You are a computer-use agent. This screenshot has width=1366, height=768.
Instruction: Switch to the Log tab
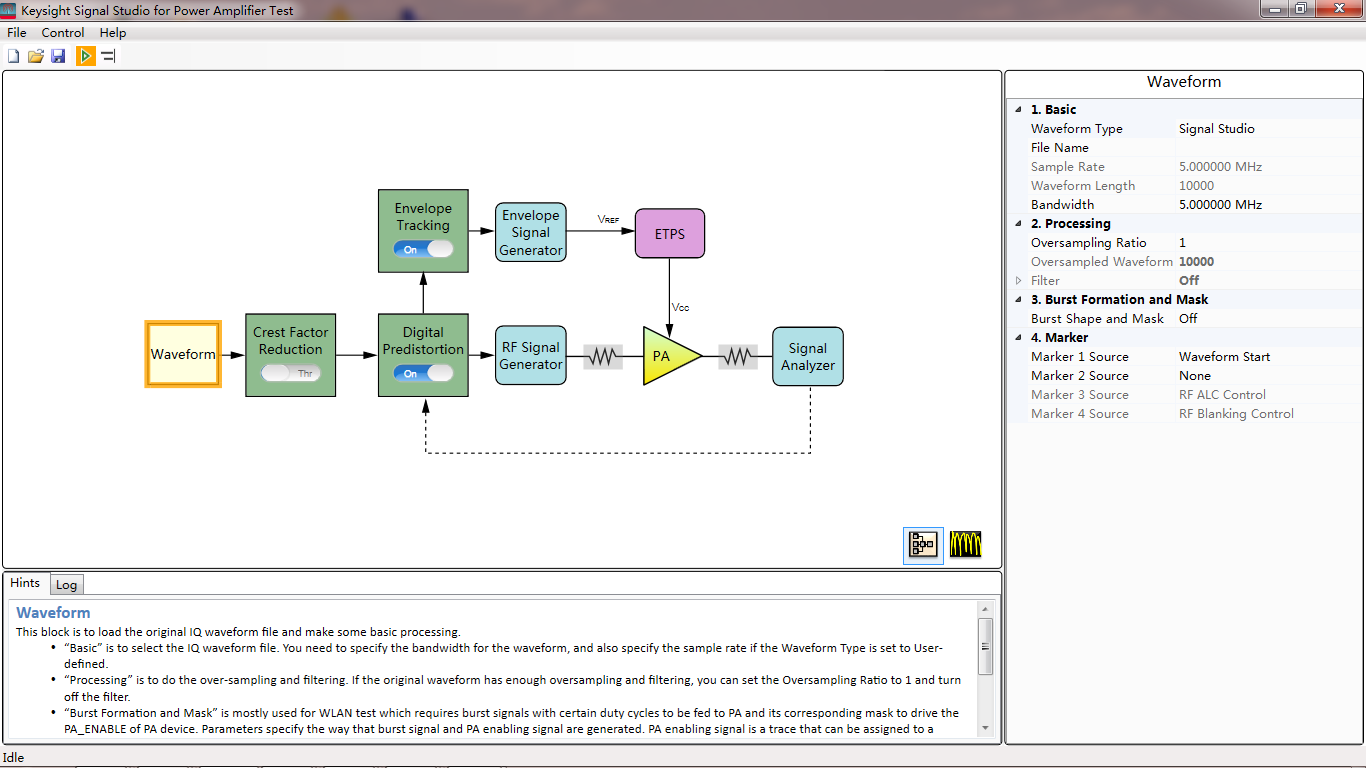pos(66,585)
